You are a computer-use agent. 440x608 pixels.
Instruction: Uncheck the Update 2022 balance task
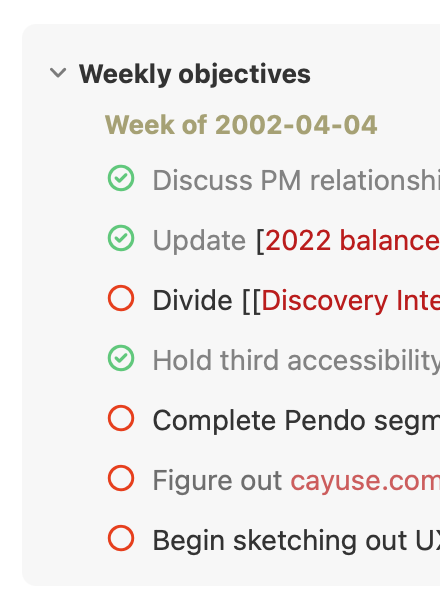click(x=121, y=238)
